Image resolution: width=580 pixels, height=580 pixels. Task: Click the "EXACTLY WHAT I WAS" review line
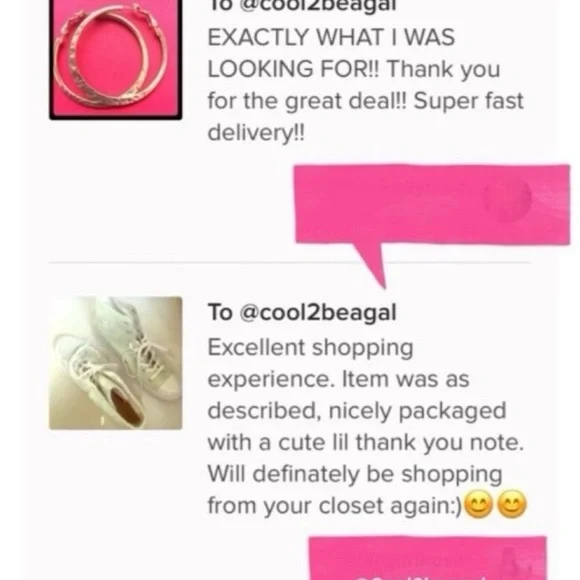coord(331,37)
